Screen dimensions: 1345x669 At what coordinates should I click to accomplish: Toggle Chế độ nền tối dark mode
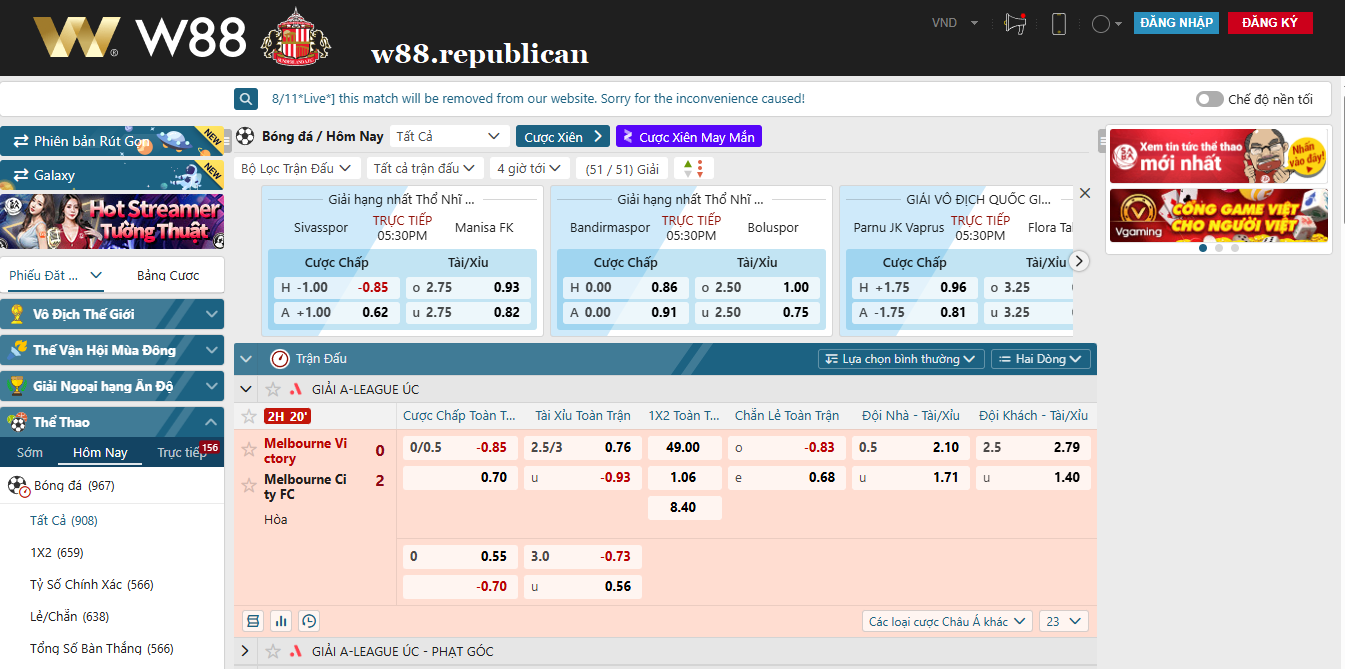(1210, 99)
